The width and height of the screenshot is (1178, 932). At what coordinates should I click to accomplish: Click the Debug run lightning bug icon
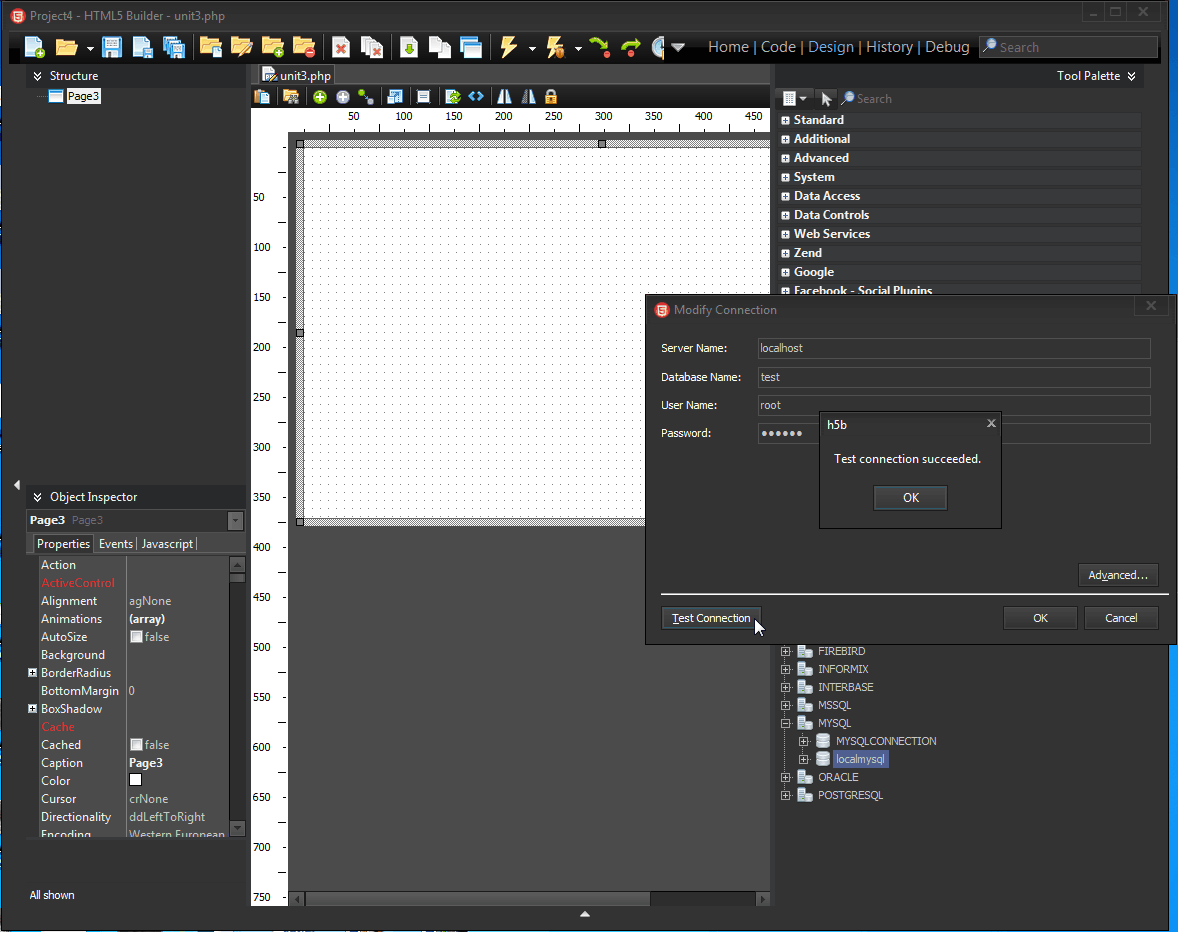555,47
